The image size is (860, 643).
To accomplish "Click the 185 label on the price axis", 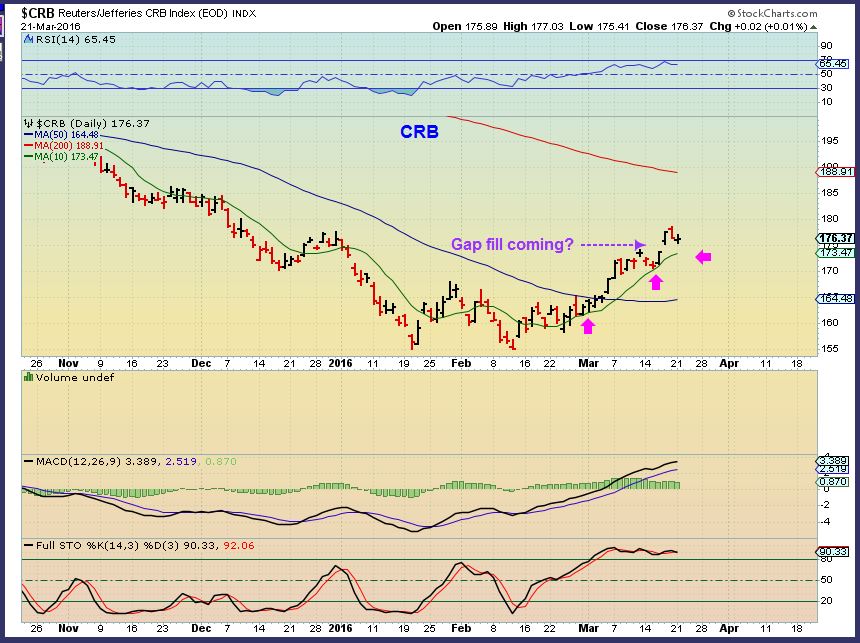I will pos(830,193).
